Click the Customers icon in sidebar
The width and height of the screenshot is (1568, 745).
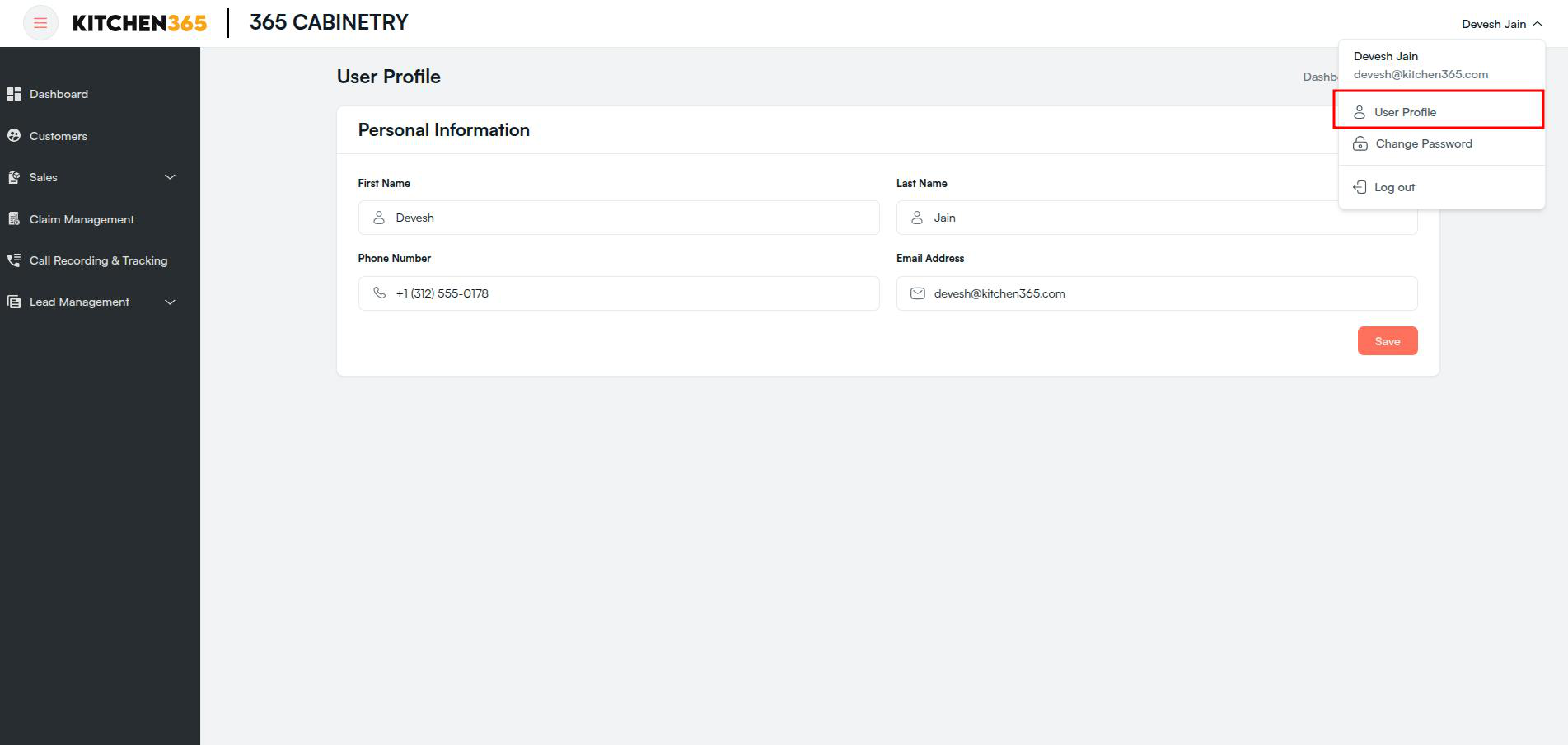click(14, 135)
